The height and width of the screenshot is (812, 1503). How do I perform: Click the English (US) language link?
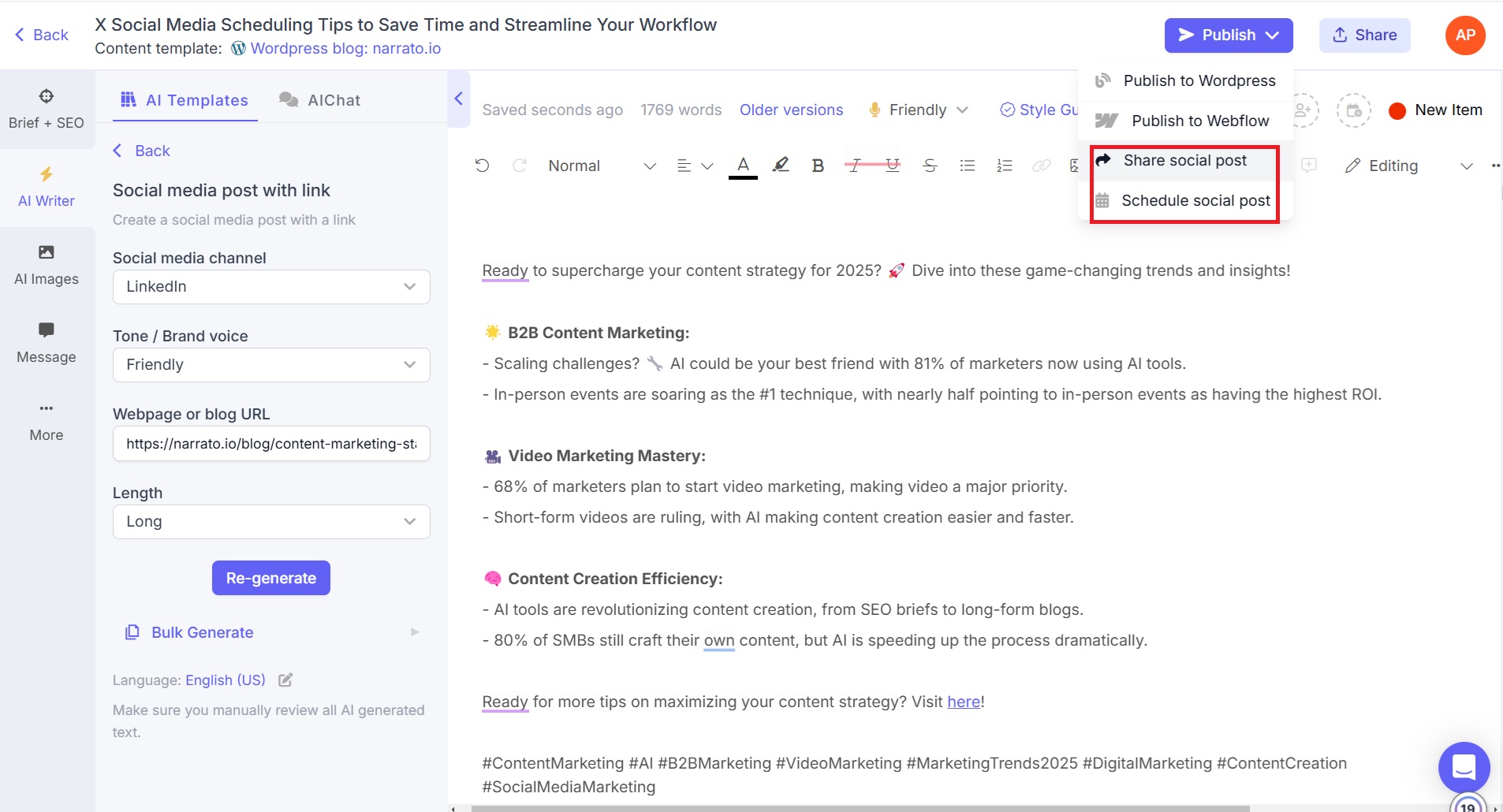click(226, 680)
